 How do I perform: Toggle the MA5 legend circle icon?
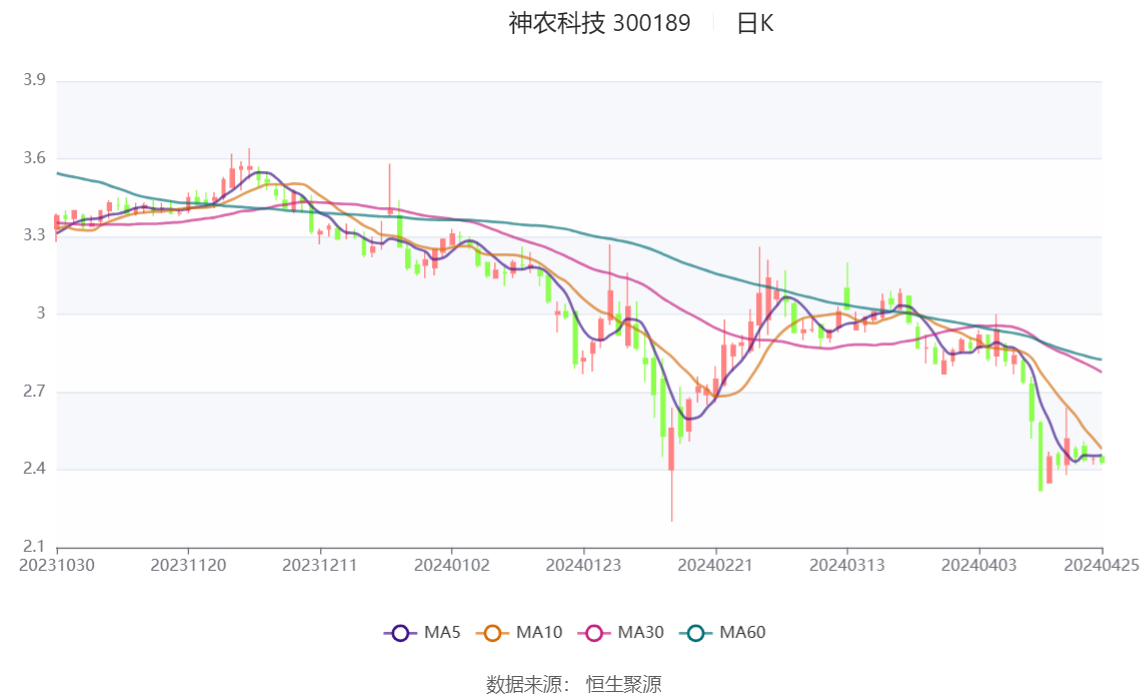pyautogui.click(x=400, y=633)
